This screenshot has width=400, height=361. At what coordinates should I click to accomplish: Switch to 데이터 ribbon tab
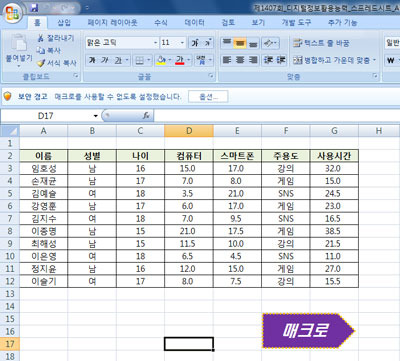194,23
